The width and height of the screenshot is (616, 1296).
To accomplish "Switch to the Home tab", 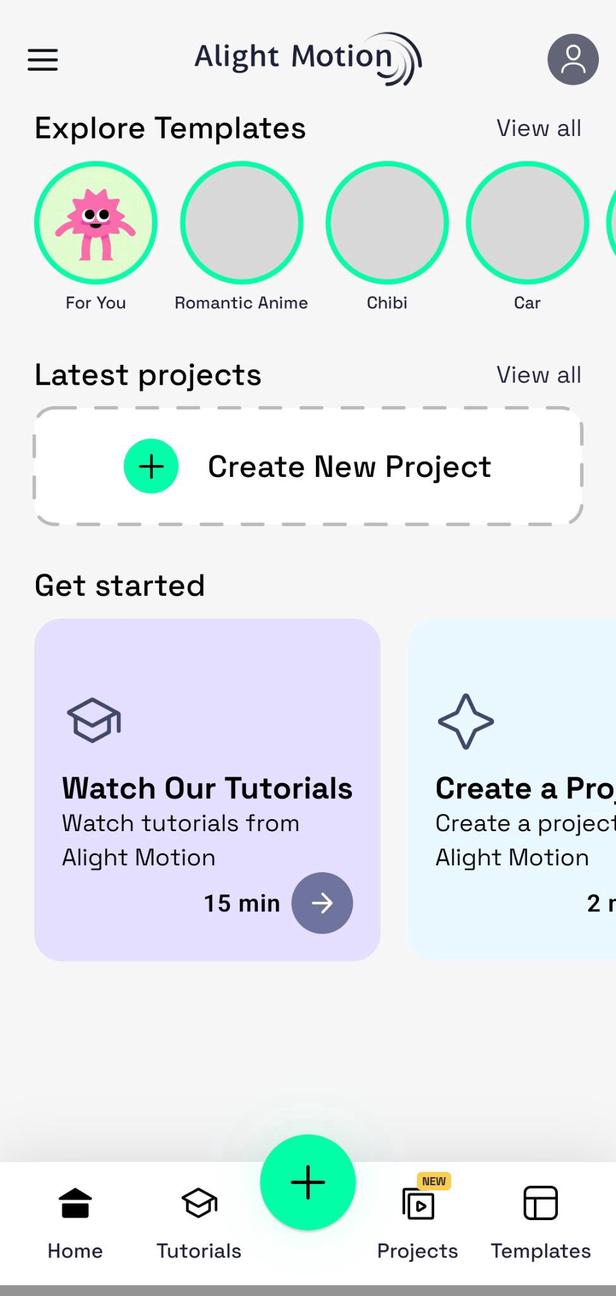I will (x=75, y=1221).
